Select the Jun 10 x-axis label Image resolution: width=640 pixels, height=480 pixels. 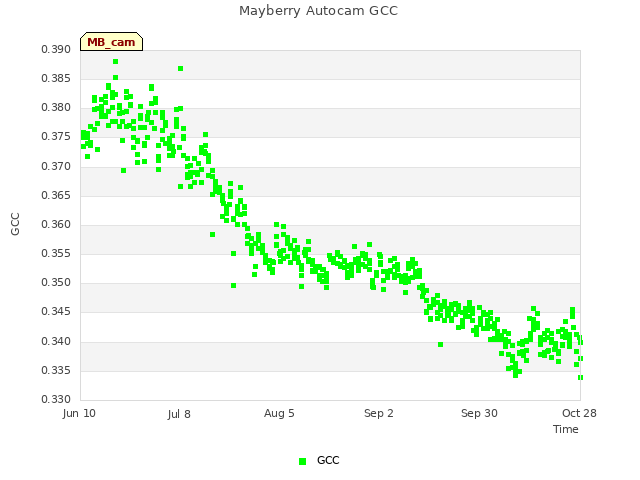coord(79,413)
